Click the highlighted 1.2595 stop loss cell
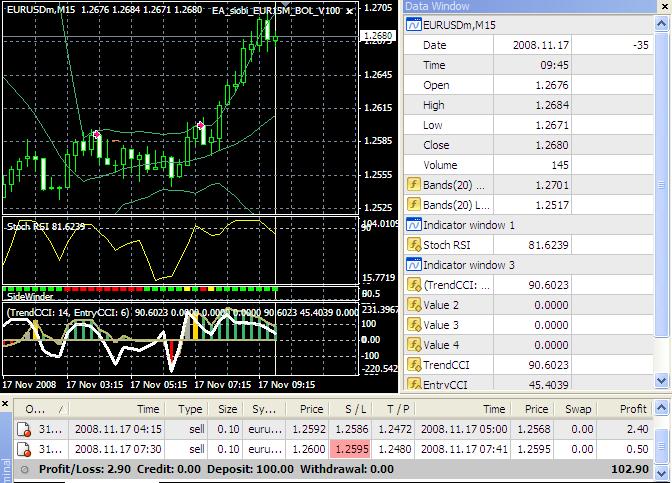The image size is (672, 483). click(351, 449)
